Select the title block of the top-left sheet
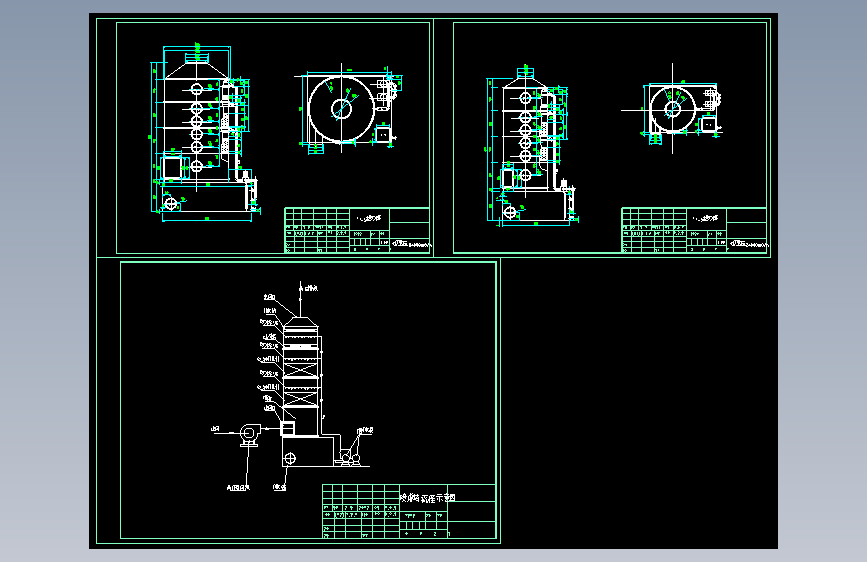 [x=357, y=230]
